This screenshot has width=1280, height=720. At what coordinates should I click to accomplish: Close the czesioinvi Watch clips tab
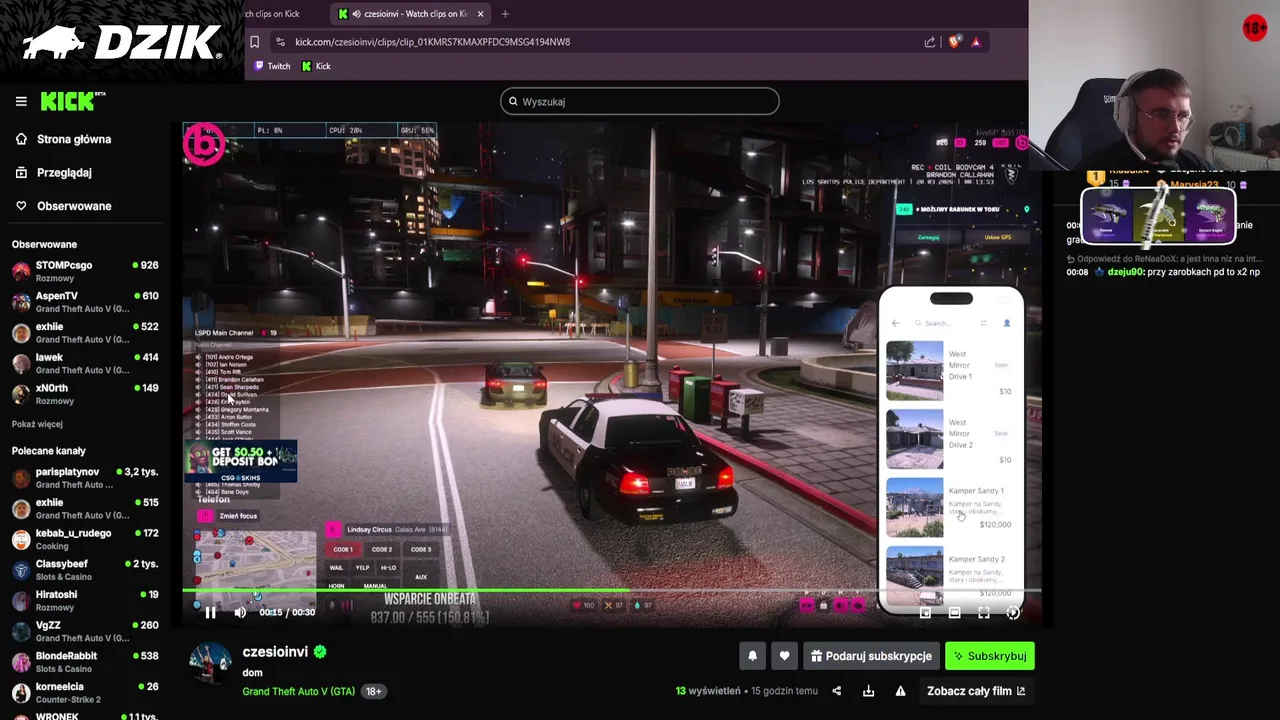pos(480,14)
